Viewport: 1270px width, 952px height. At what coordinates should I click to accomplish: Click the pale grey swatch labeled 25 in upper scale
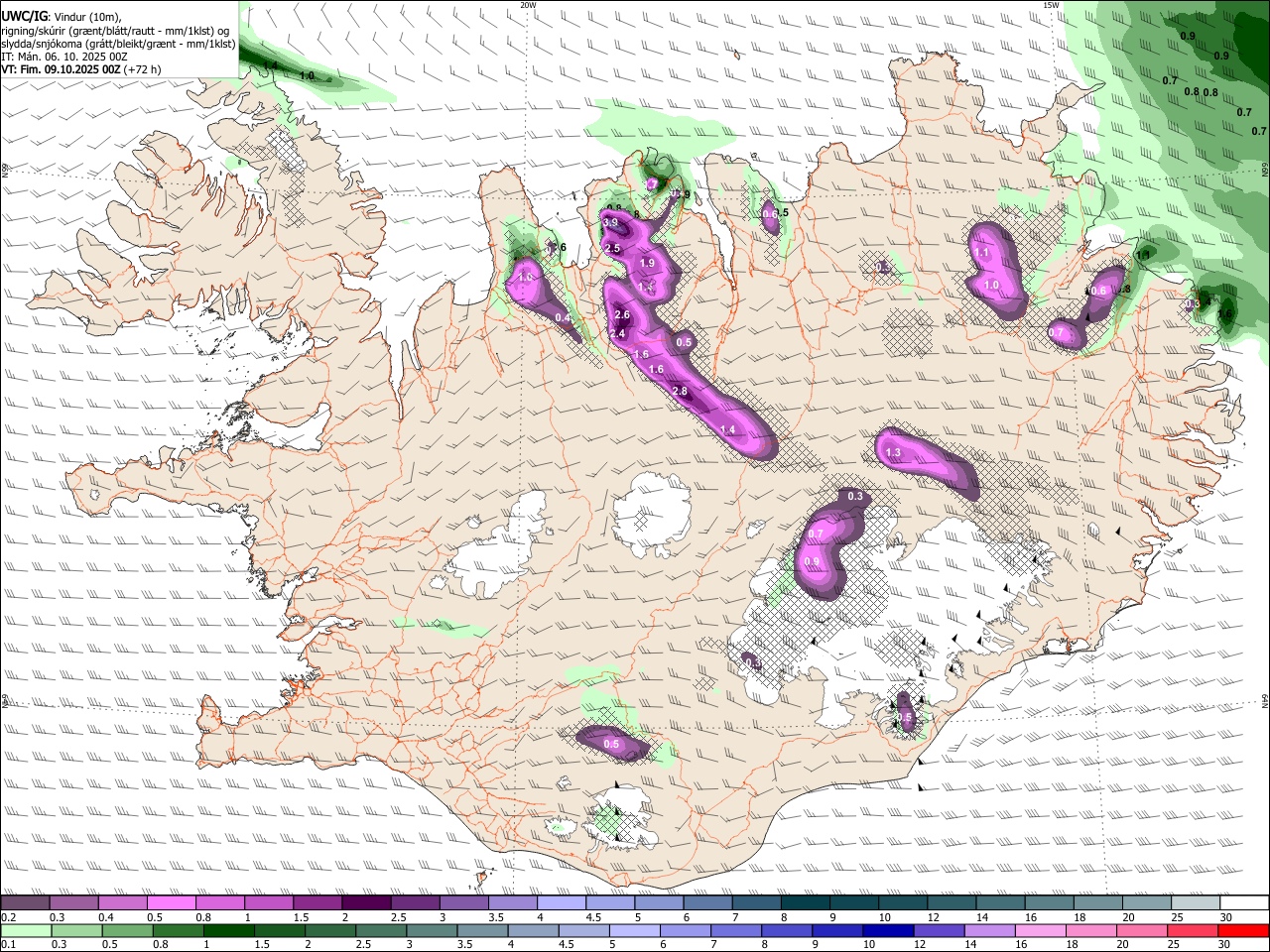(1196, 903)
